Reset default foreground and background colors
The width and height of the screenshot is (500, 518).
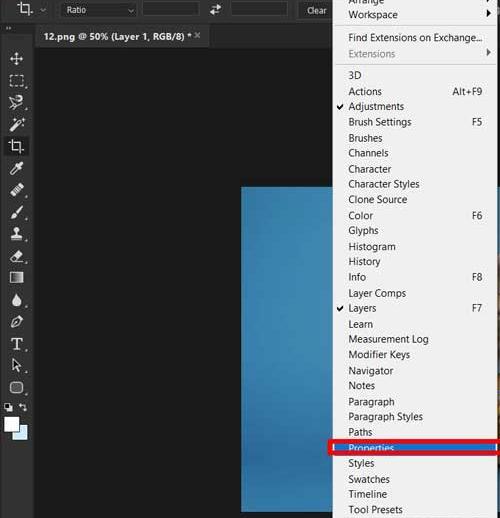[x=8, y=407]
